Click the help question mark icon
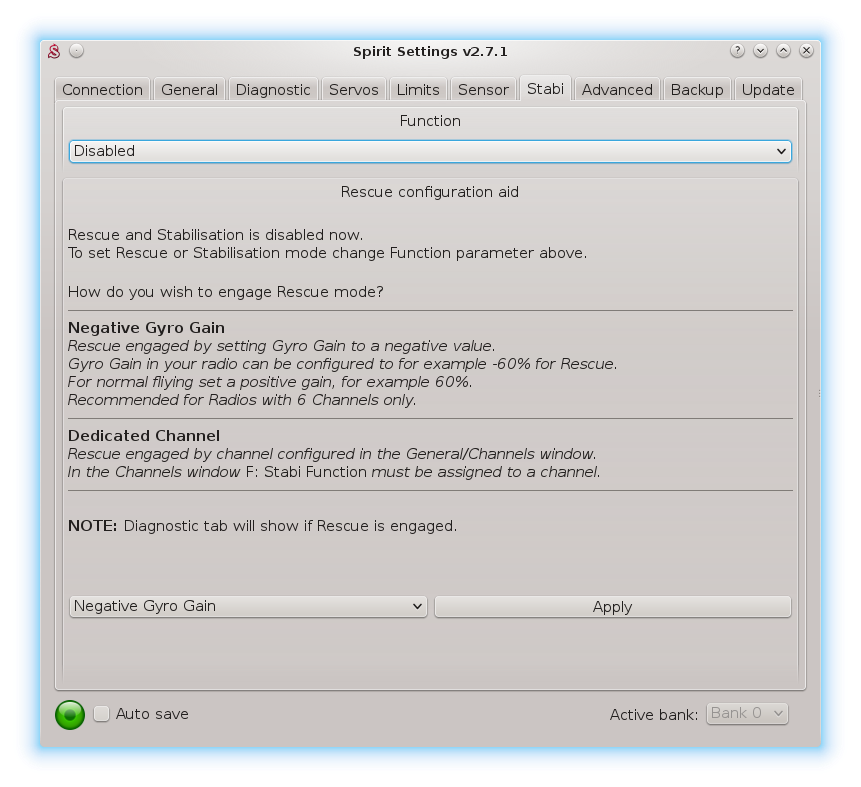Viewport: 861px width, 787px height. tap(737, 51)
